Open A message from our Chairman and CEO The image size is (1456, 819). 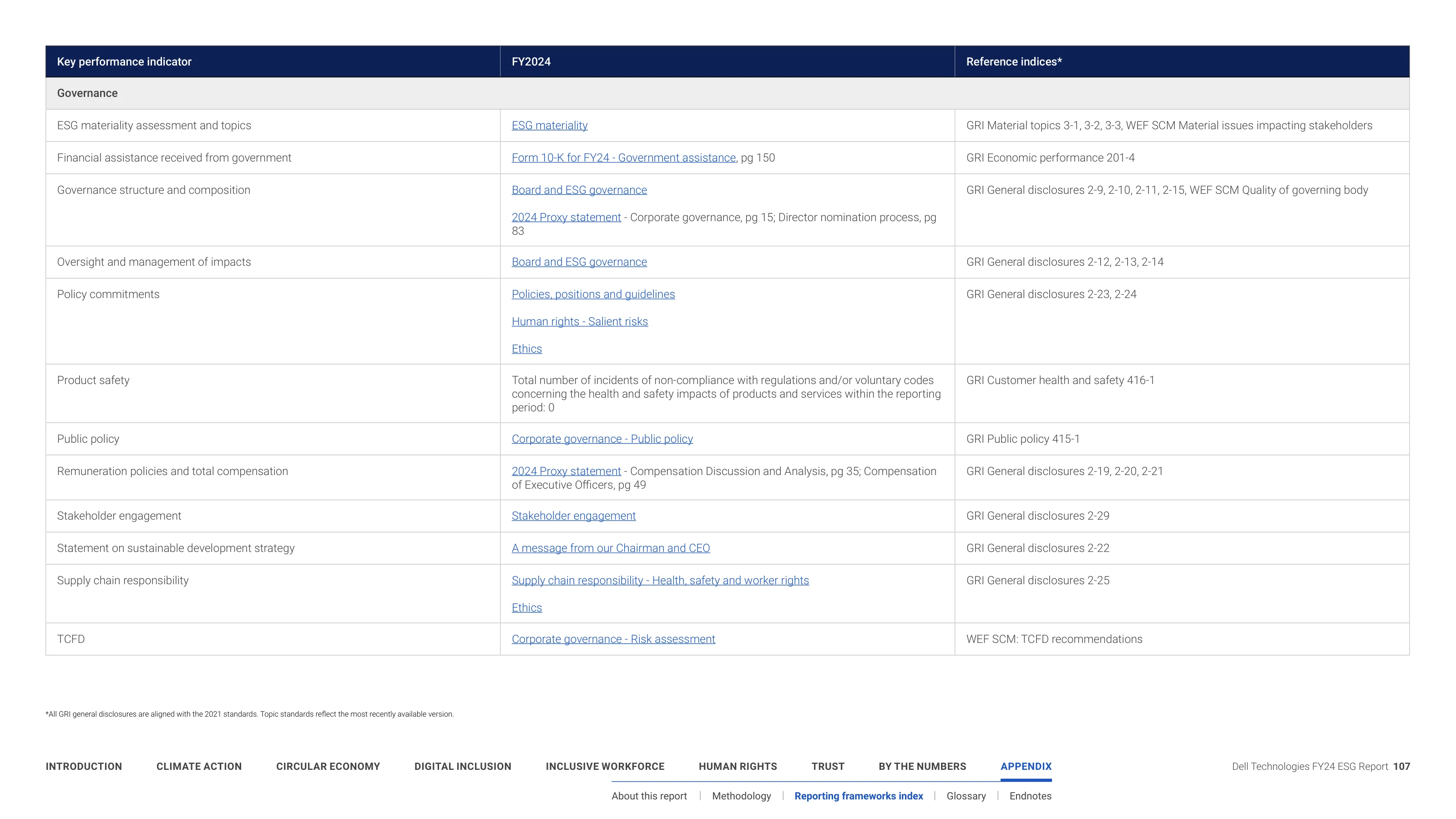[x=611, y=548]
